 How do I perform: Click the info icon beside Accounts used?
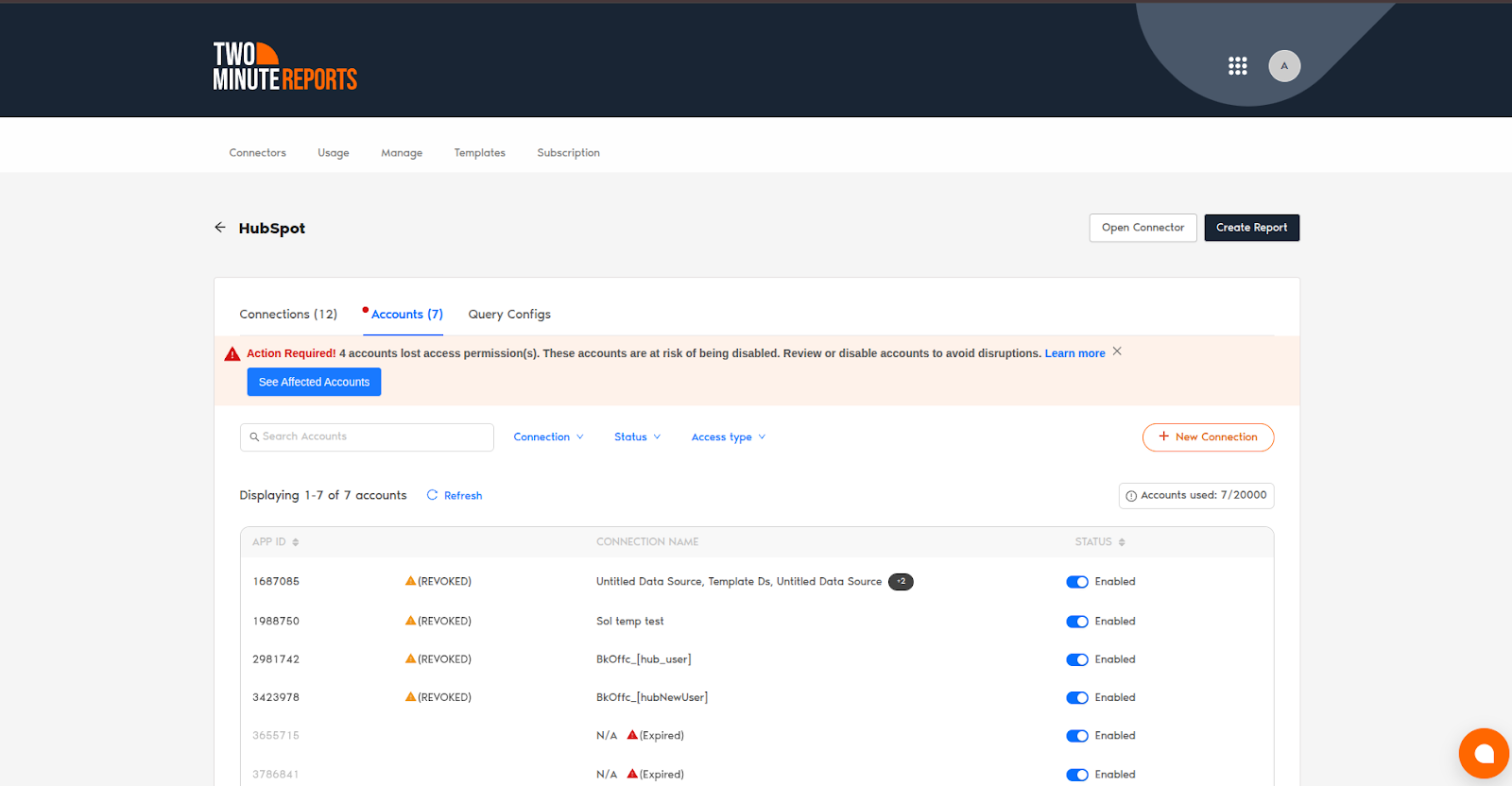pyautogui.click(x=1131, y=496)
